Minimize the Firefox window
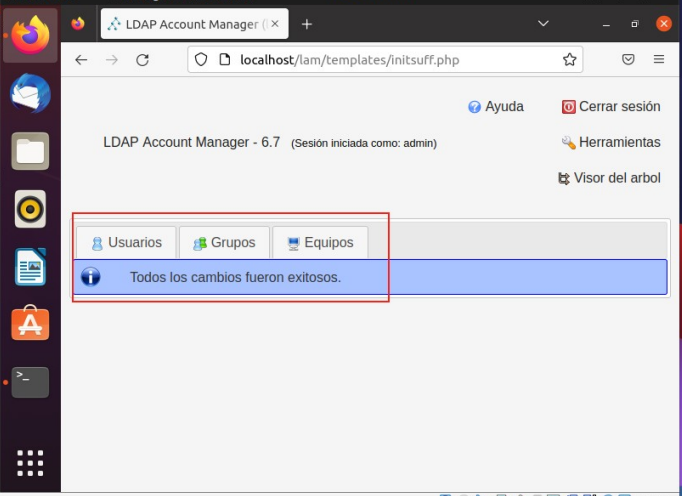This screenshot has width=682, height=496. (x=606, y=24)
